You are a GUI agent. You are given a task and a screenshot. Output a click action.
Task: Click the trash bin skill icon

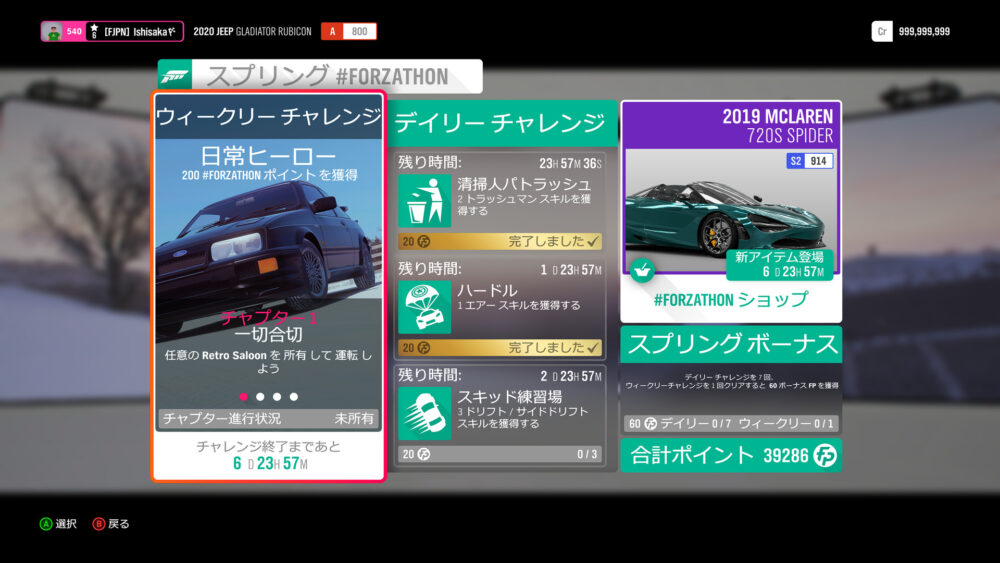tap(424, 201)
